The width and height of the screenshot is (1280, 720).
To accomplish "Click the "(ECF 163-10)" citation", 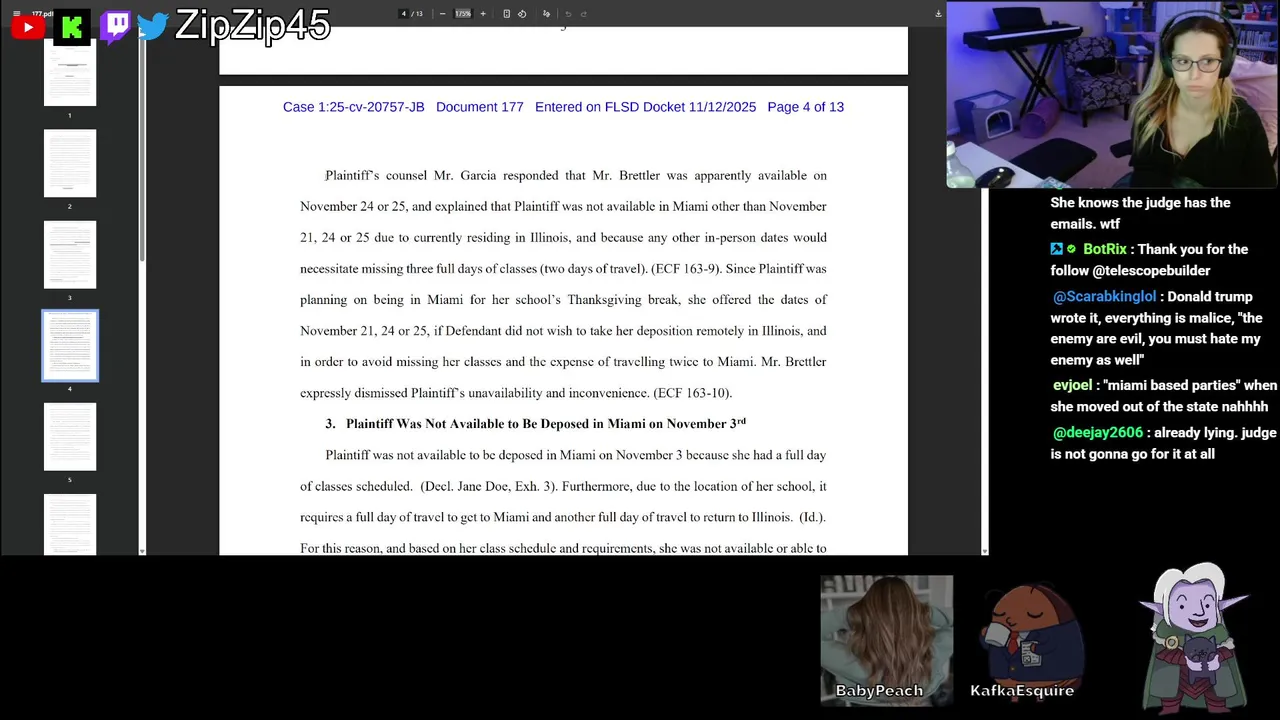I will (x=692, y=393).
